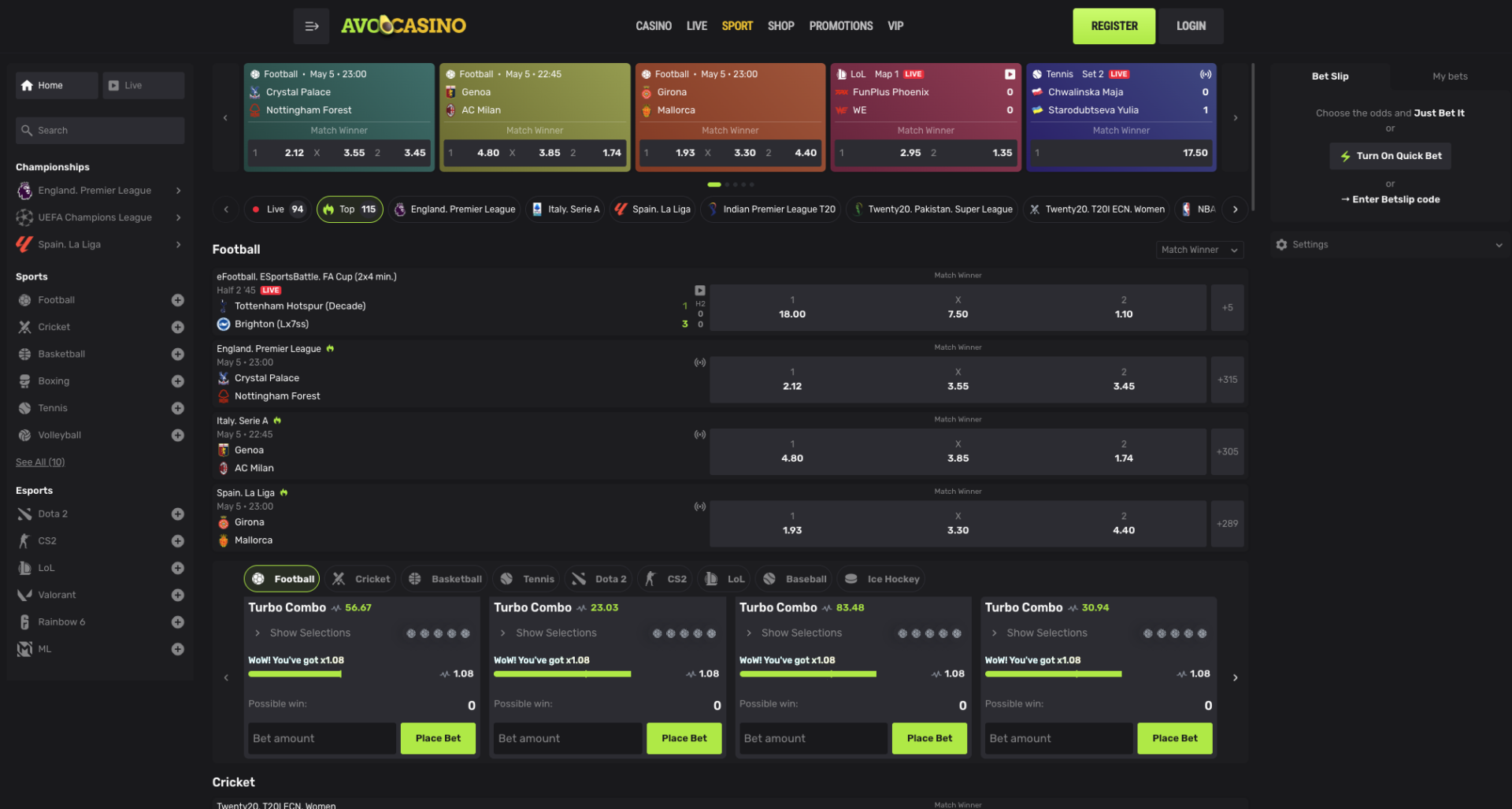Screen dimensions: 1512x809
Task: Open live tracker for Genoa match
Action: click(x=700, y=435)
